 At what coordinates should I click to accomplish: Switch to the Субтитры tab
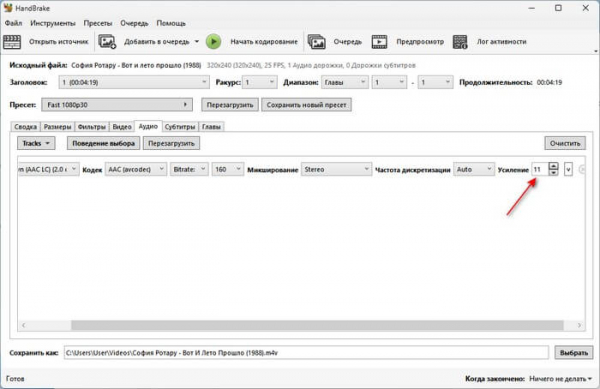tap(180, 127)
